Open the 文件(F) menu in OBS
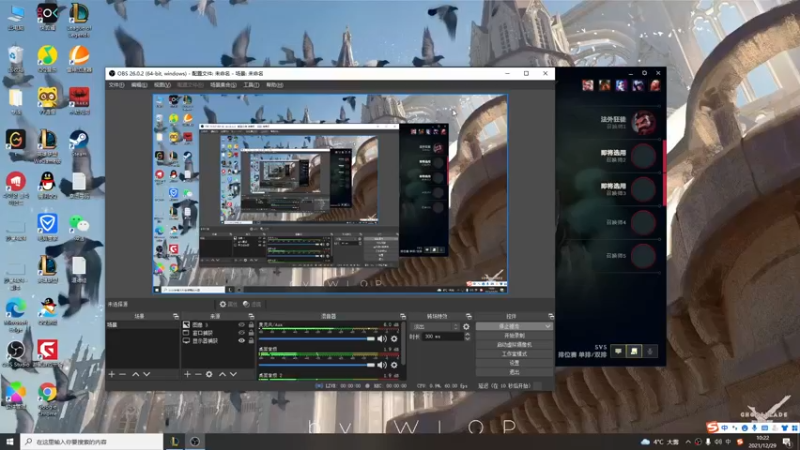The width and height of the screenshot is (800, 450). (116, 85)
